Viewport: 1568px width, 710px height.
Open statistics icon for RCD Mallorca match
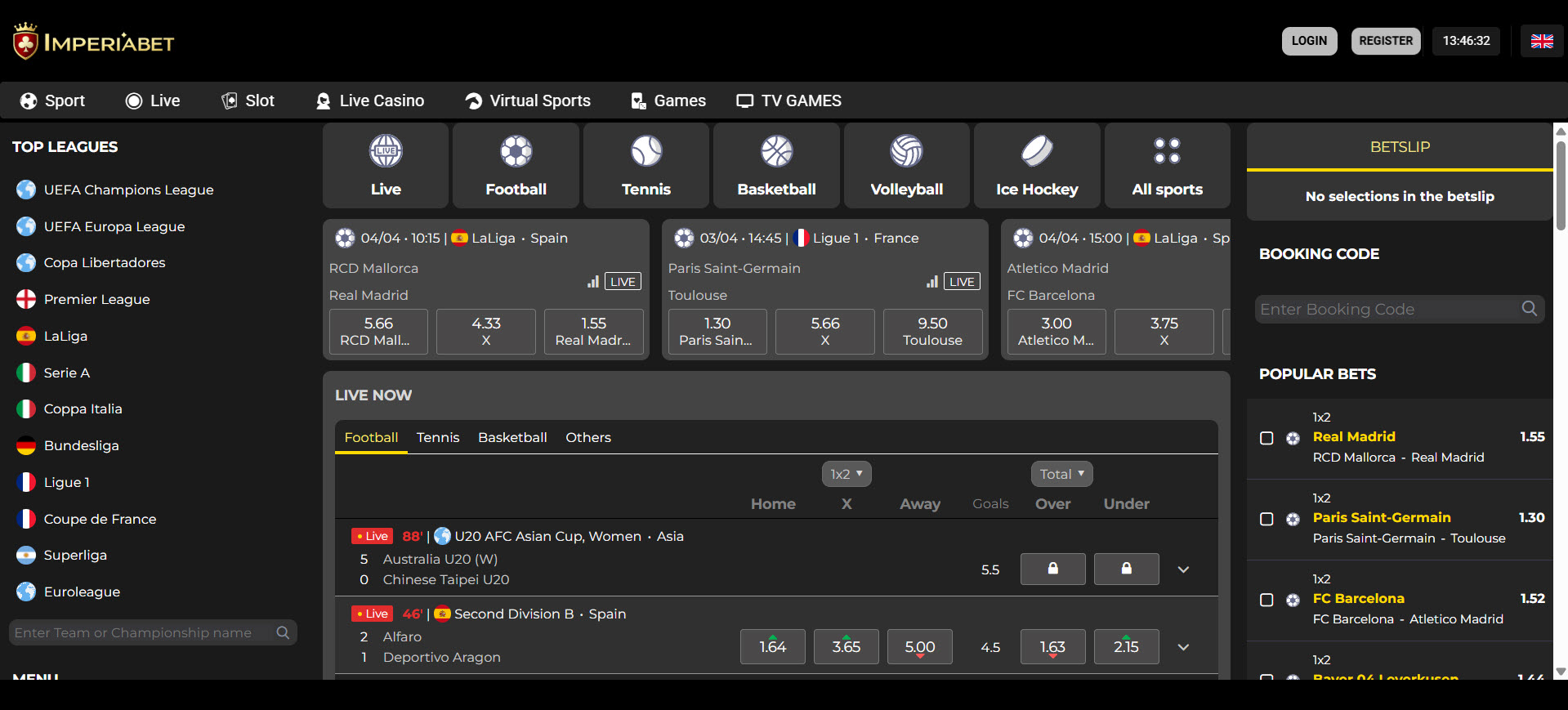click(x=593, y=282)
